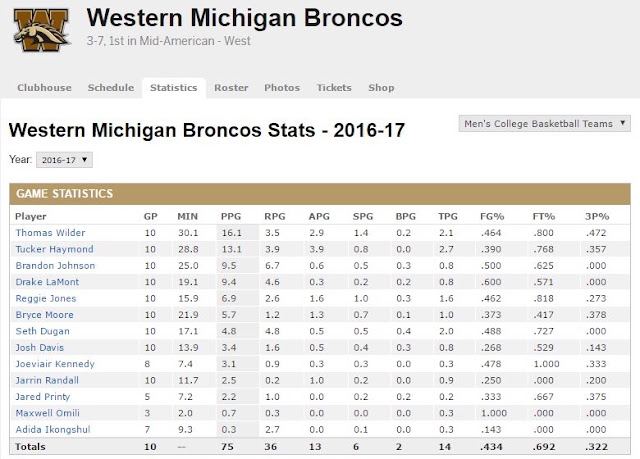Open the Clubhouse tab

(44, 88)
